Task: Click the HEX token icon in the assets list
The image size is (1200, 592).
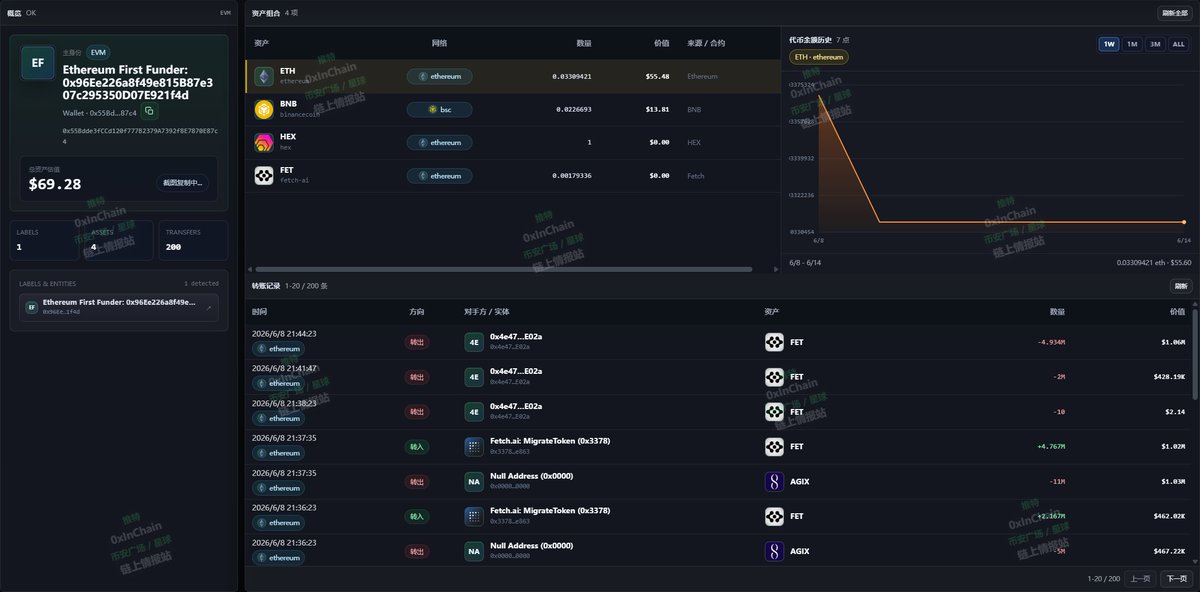Action: pyautogui.click(x=264, y=142)
